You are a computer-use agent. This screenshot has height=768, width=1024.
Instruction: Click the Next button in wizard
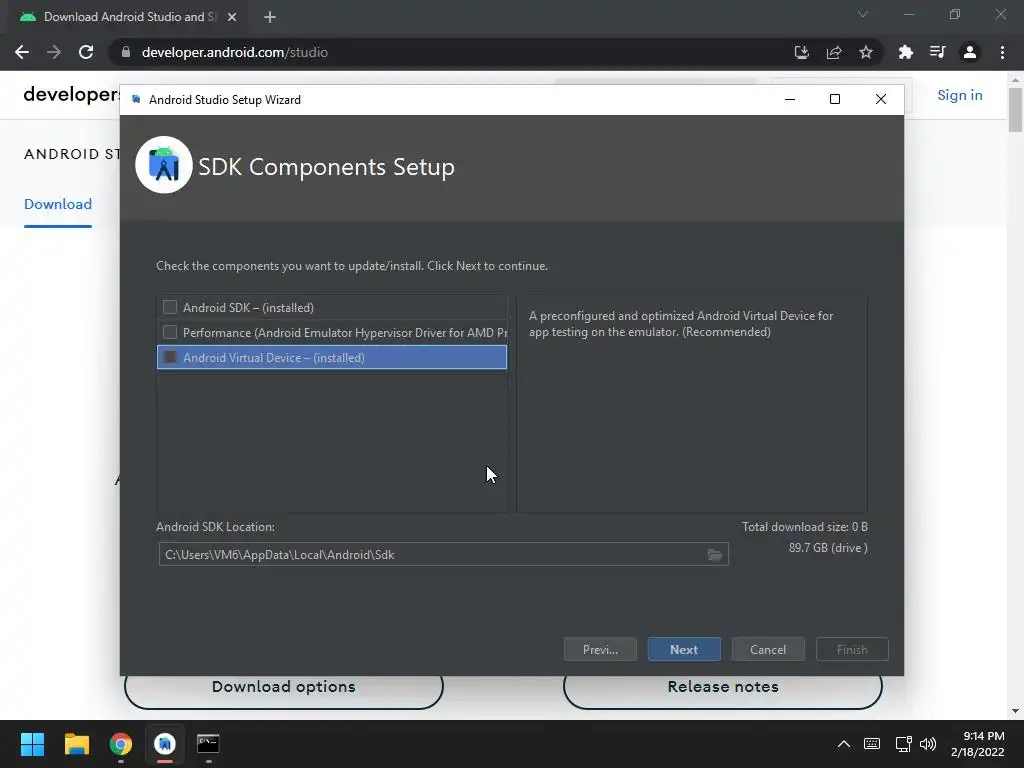[684, 649]
